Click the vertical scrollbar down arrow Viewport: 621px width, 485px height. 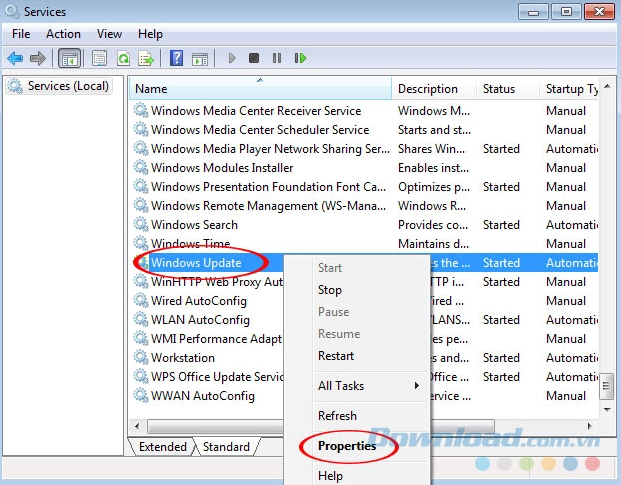[x=607, y=409]
